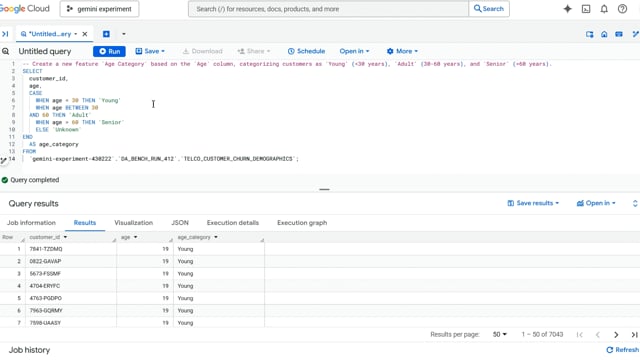The width and height of the screenshot is (640, 360).
Task: Click the Schedule button
Action: pyautogui.click(x=306, y=51)
